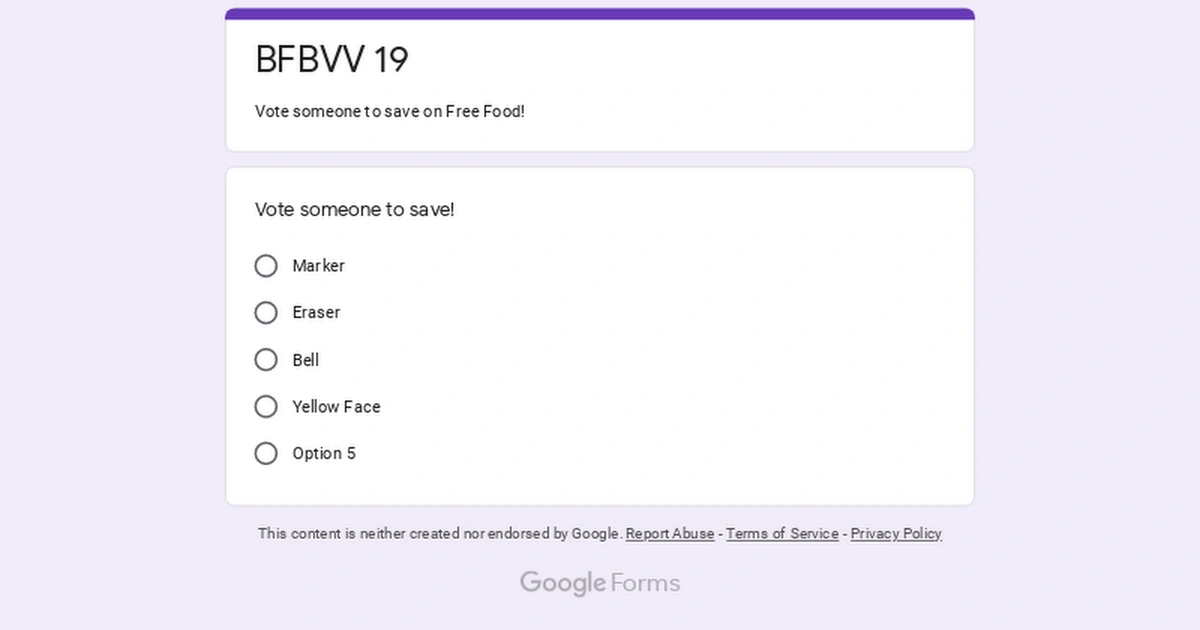Viewport: 1200px width, 630px height.
Task: Click the Yellow Face option label
Action: (x=335, y=406)
